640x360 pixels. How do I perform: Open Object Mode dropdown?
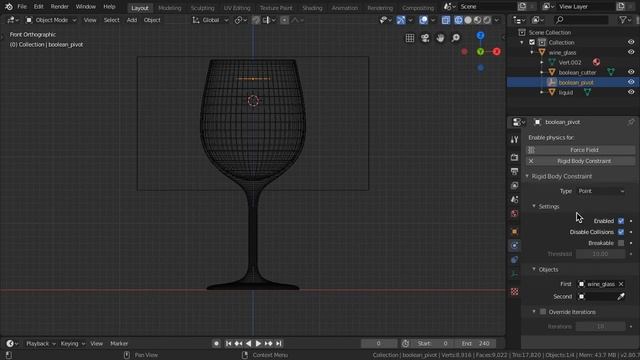[x=51, y=20]
